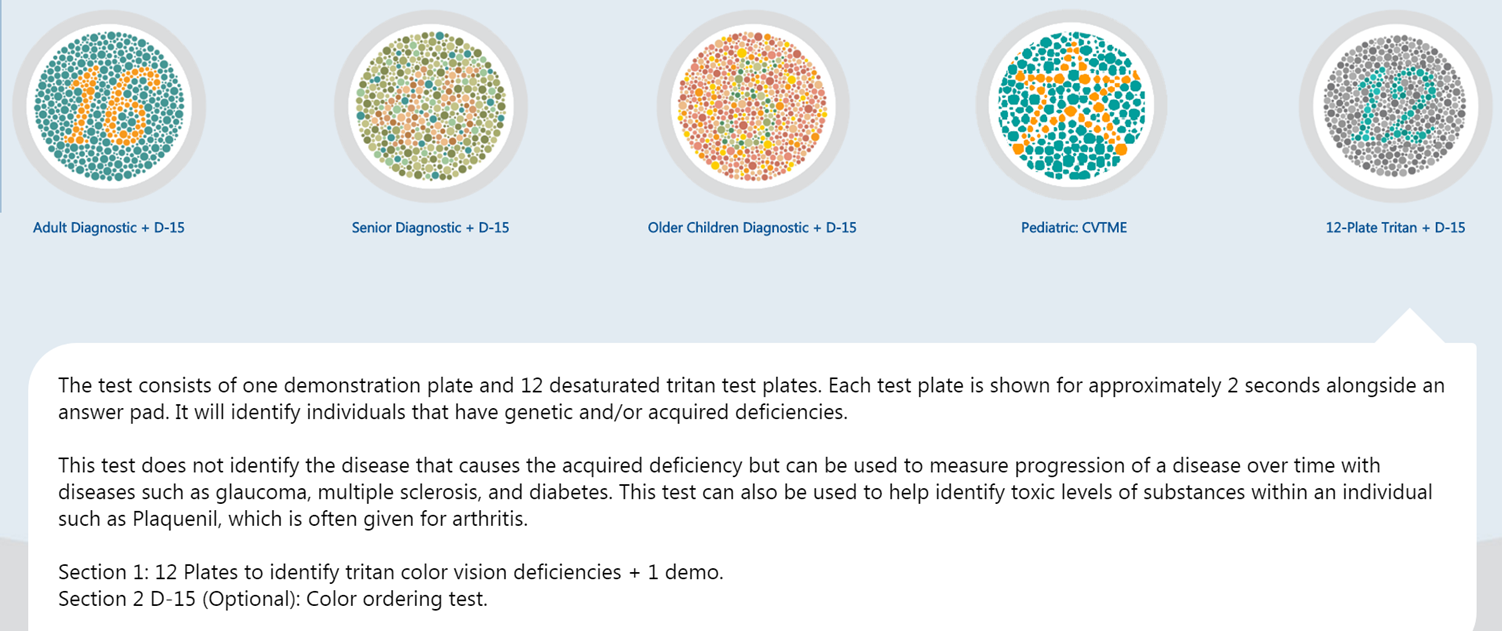Select the Senior Diagnostic green dotted plate
The height and width of the screenshot is (631, 1502).
tap(431, 105)
